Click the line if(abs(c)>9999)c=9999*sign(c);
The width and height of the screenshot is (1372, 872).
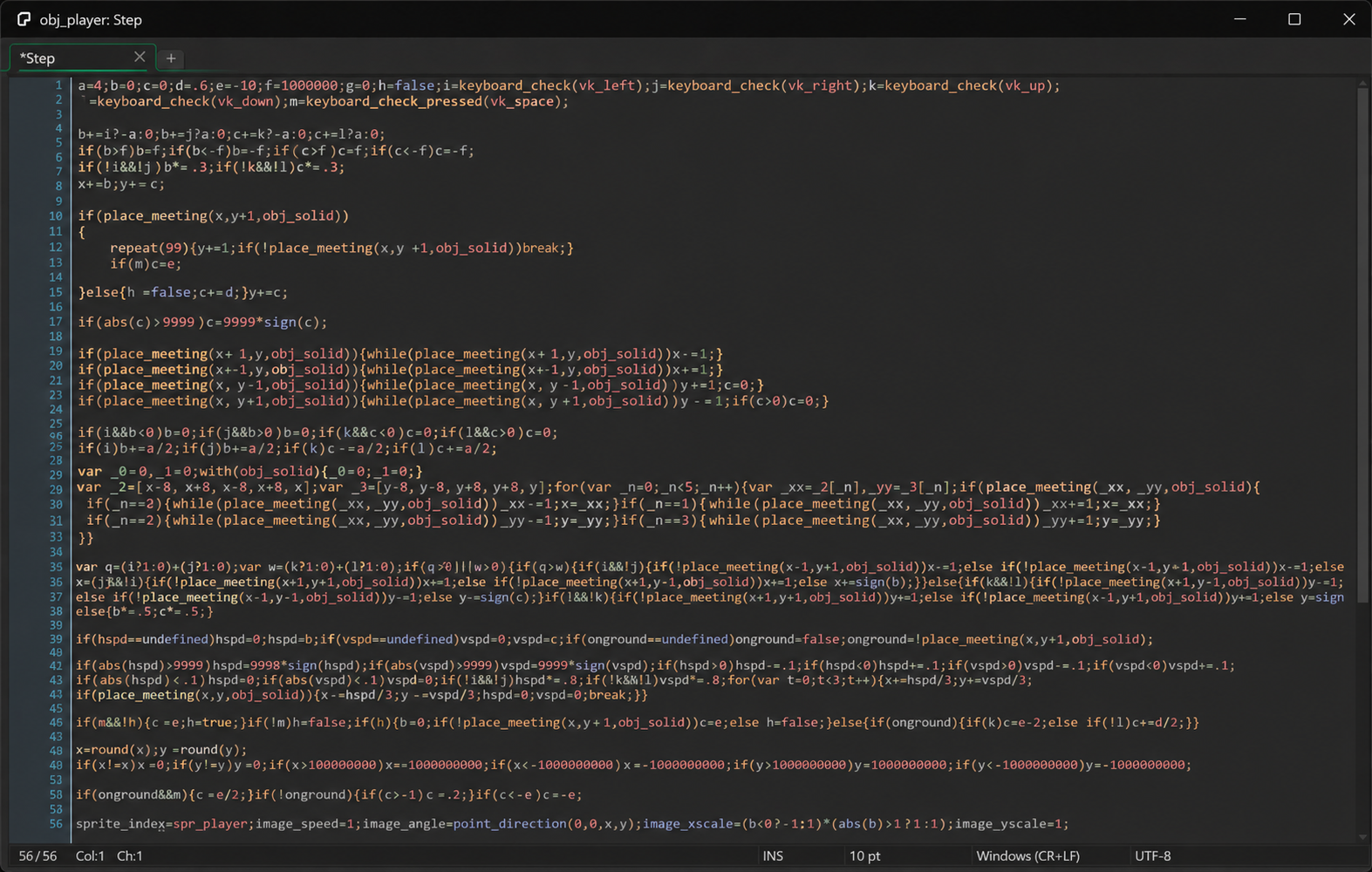coord(202,322)
